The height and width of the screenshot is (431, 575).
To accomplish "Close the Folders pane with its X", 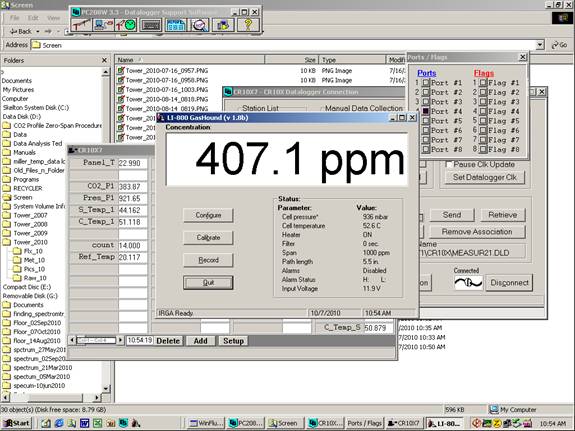I will [104, 60].
